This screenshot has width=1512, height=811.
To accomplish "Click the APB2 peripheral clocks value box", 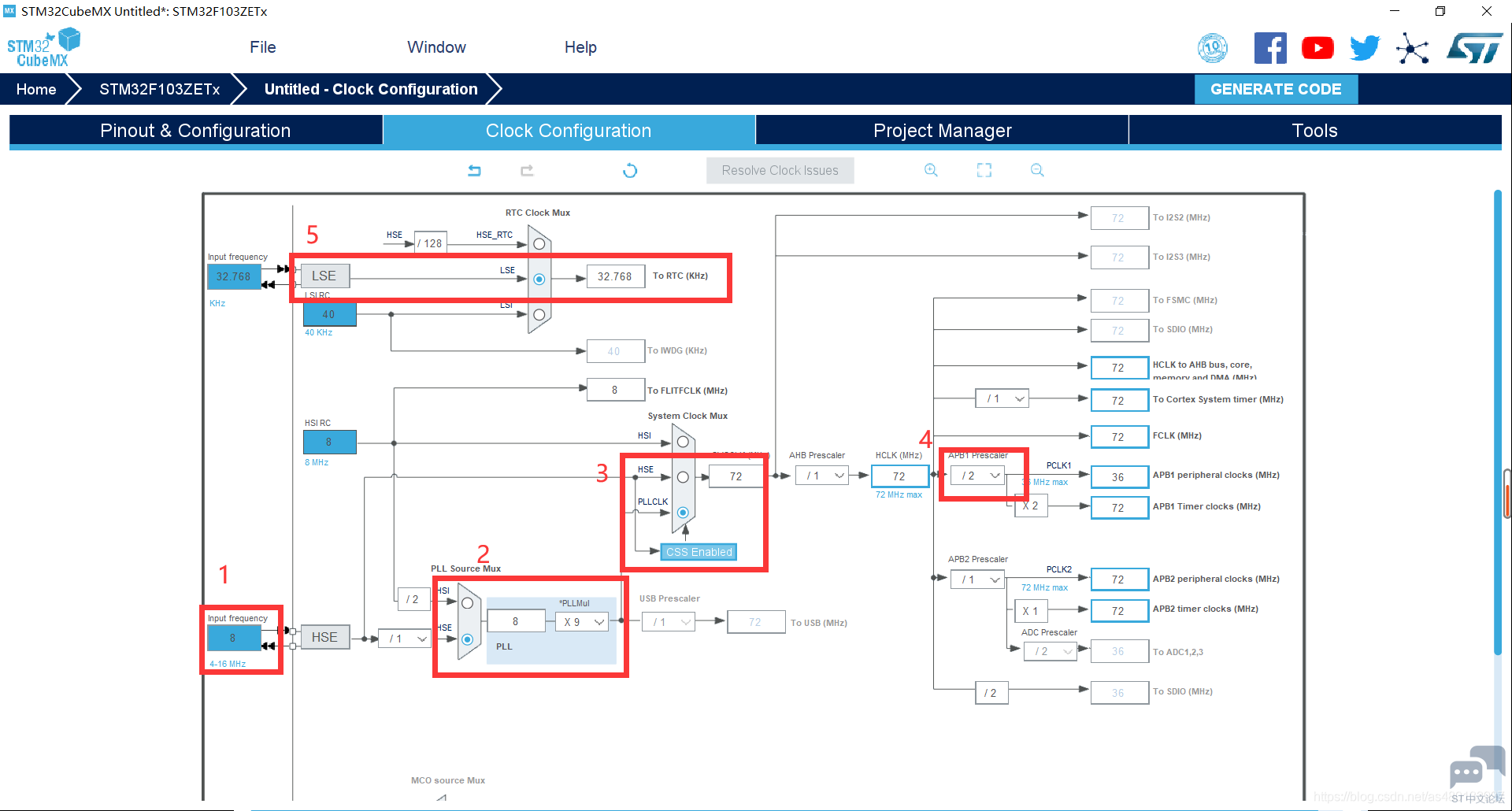I will point(1119,580).
